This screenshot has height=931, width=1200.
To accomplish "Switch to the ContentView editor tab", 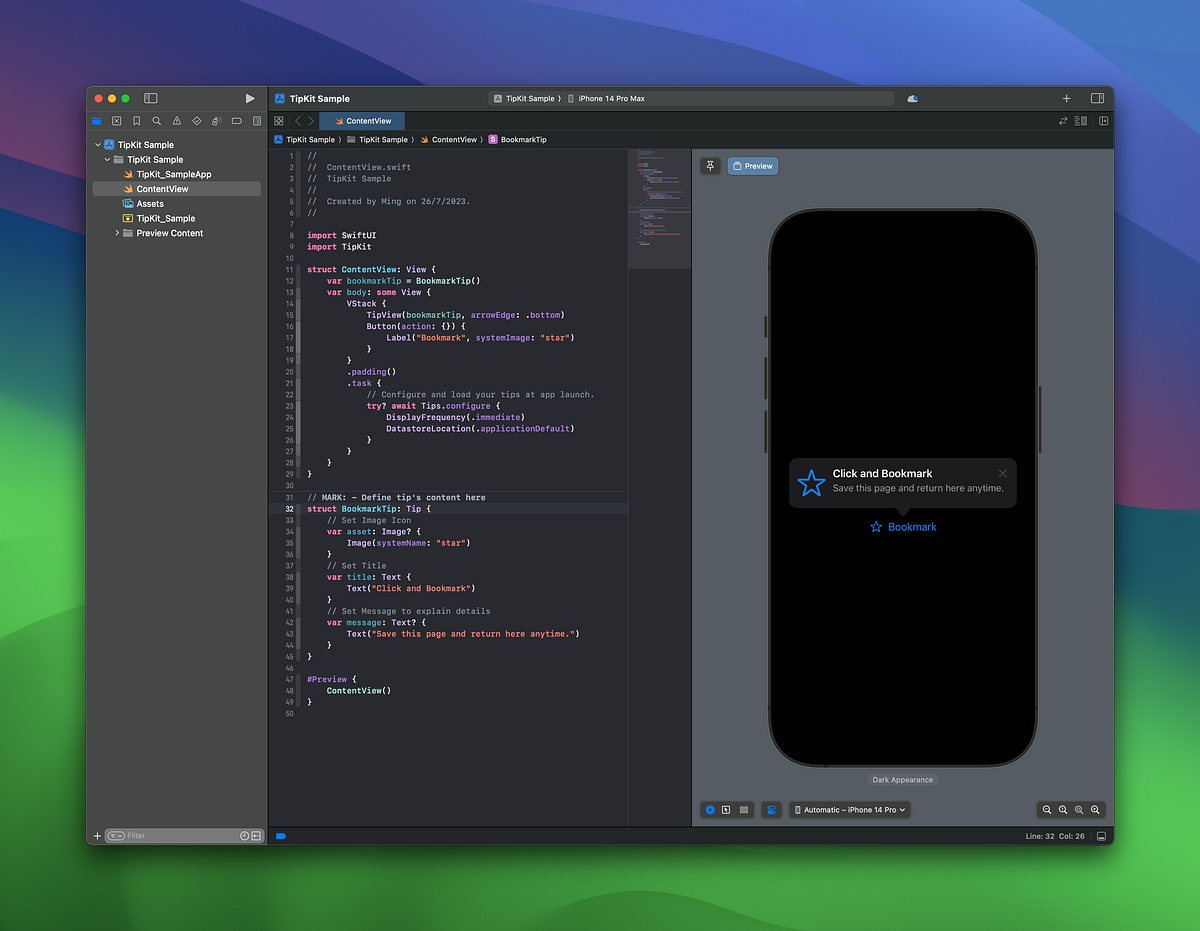I will click(x=361, y=120).
